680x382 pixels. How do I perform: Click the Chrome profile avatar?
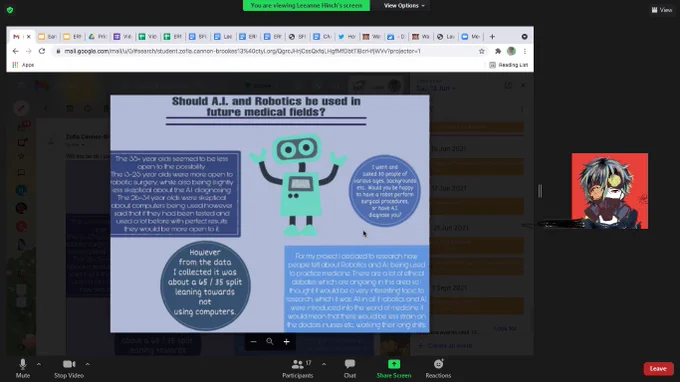(511, 51)
